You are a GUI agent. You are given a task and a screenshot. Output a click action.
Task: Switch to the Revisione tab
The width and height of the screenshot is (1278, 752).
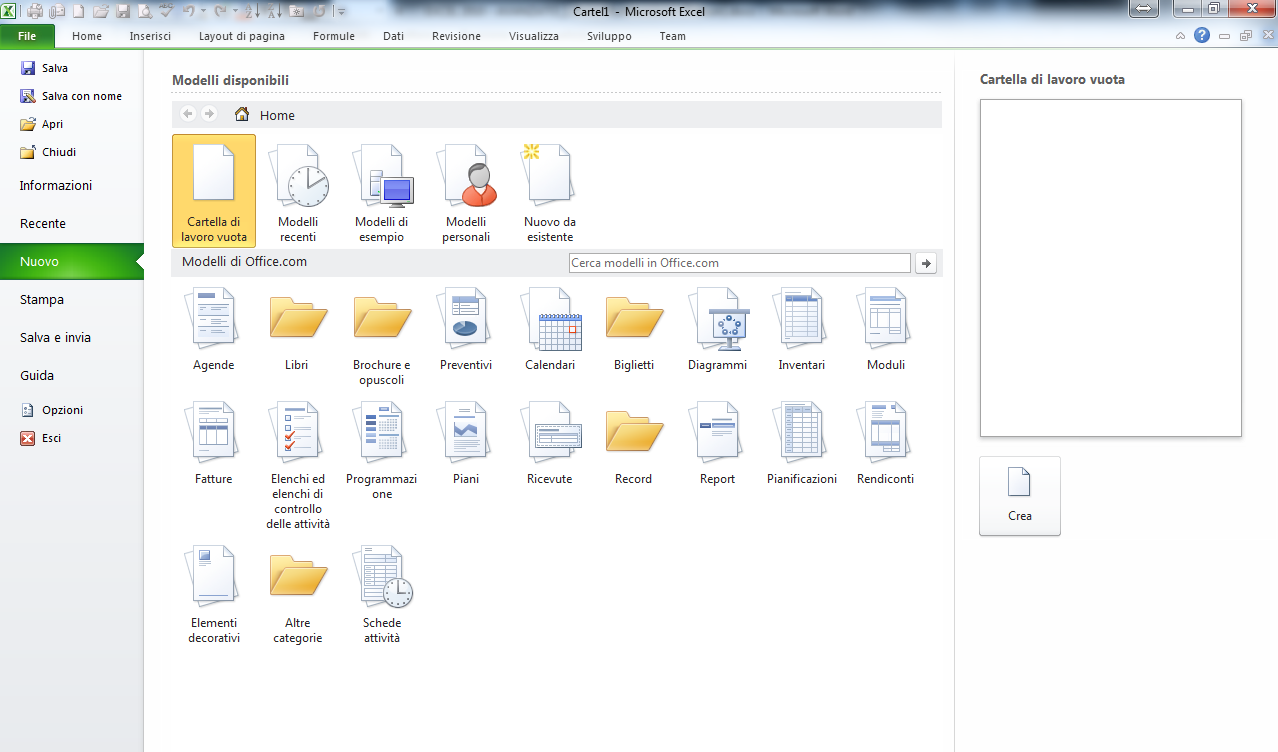456,36
